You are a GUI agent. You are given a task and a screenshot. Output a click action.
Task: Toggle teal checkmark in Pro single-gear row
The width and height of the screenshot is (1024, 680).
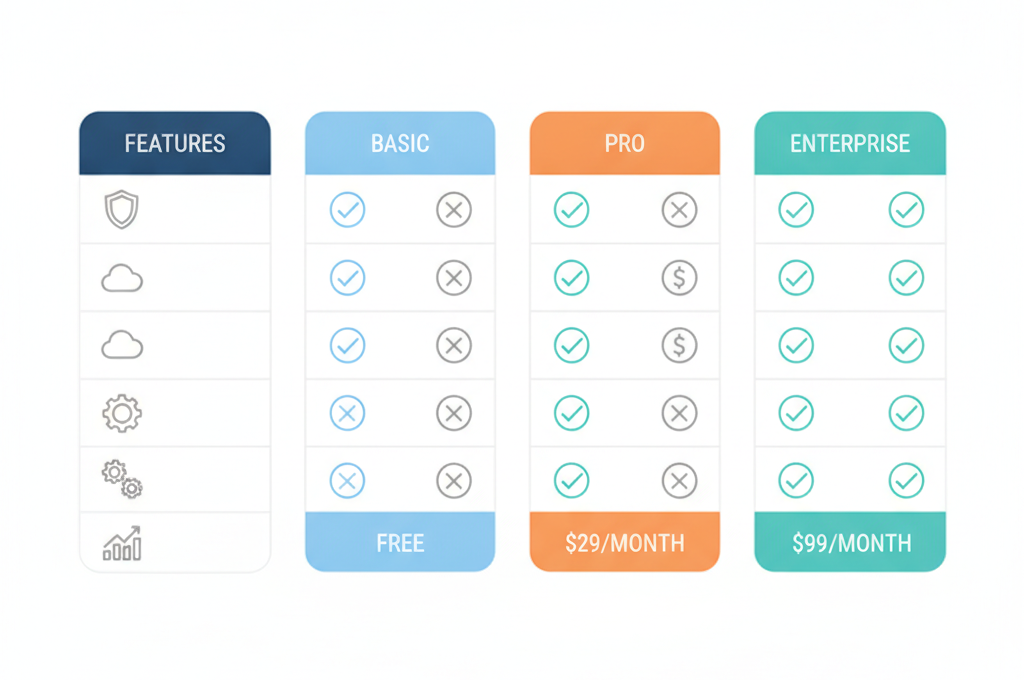point(571,413)
